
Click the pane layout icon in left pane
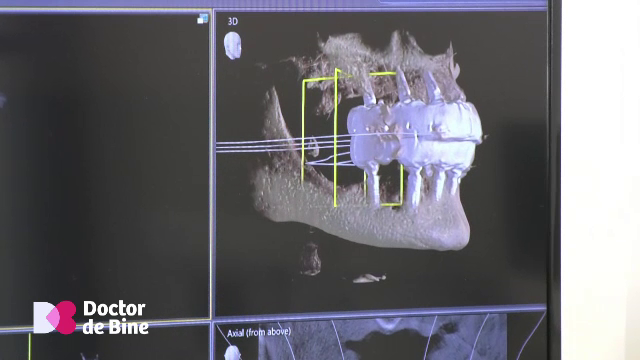point(202,19)
